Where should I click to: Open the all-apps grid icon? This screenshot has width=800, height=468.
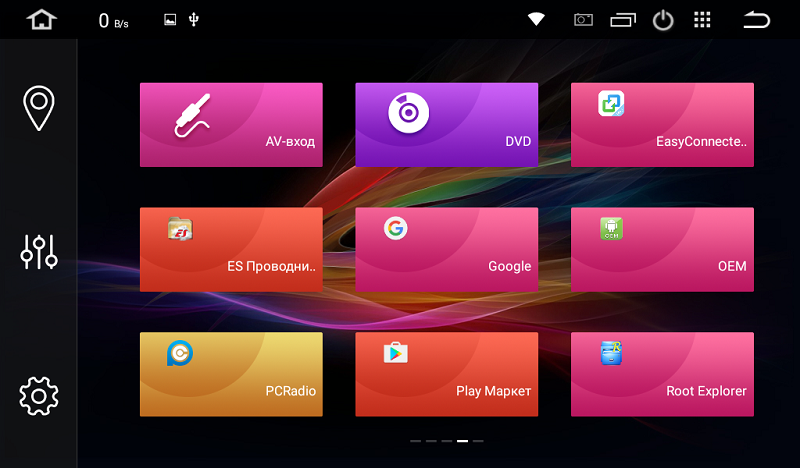click(x=702, y=20)
